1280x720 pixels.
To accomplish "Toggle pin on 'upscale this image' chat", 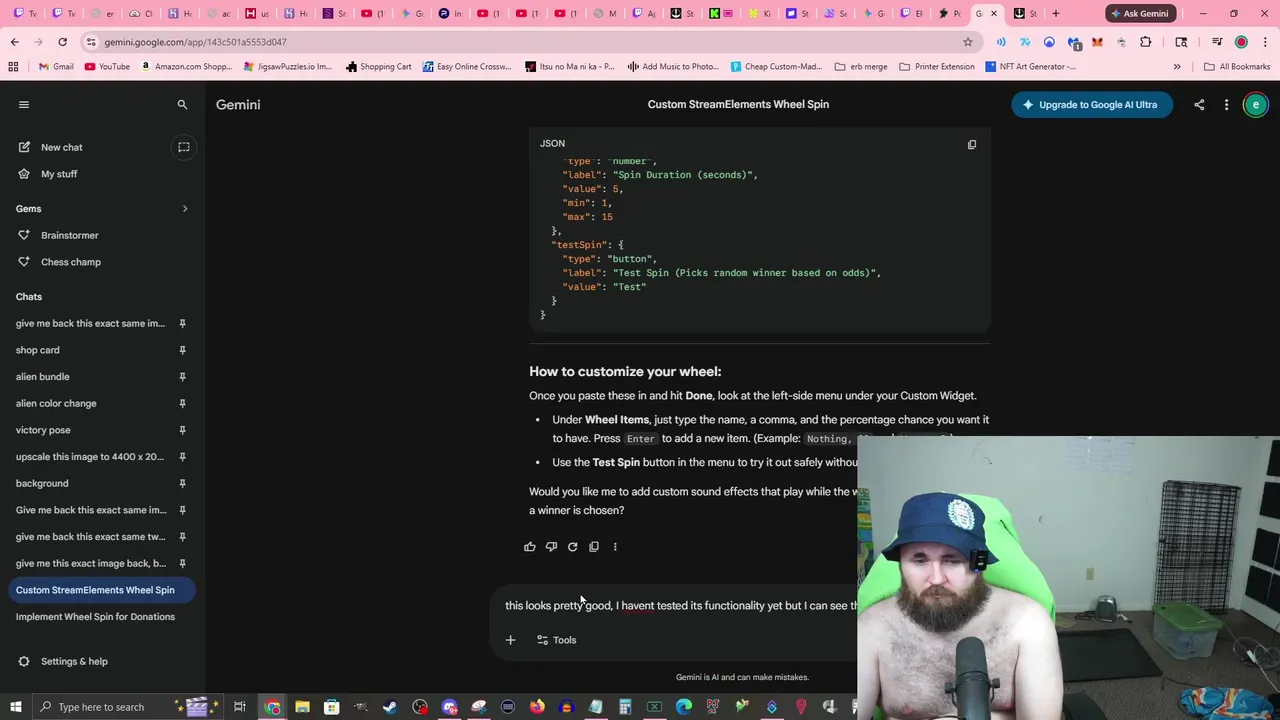I will [x=182, y=457].
